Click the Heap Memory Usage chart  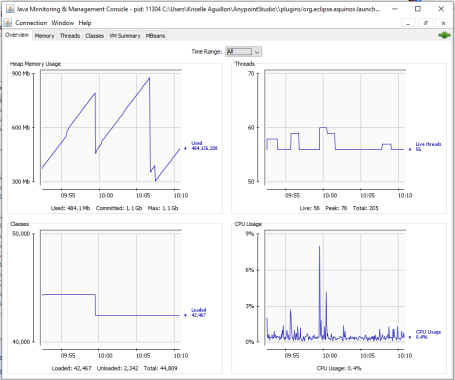111,127
